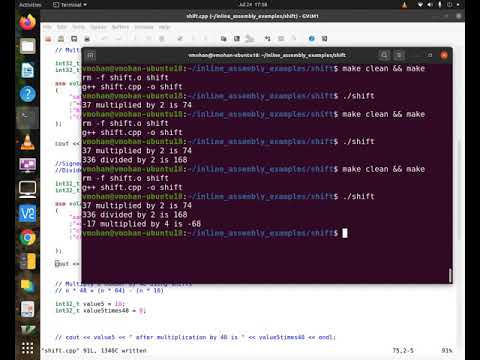Click the last '336 divided by 2 is 168' line
480x360 pixels.
[x=135, y=215]
